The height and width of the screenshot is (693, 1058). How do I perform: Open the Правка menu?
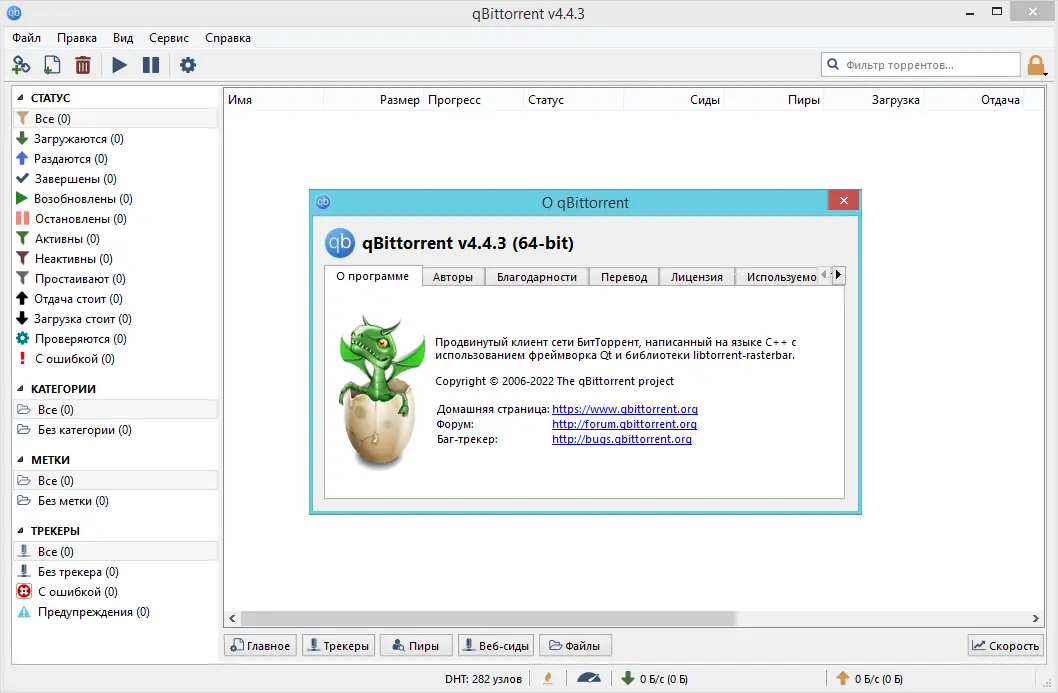point(76,38)
